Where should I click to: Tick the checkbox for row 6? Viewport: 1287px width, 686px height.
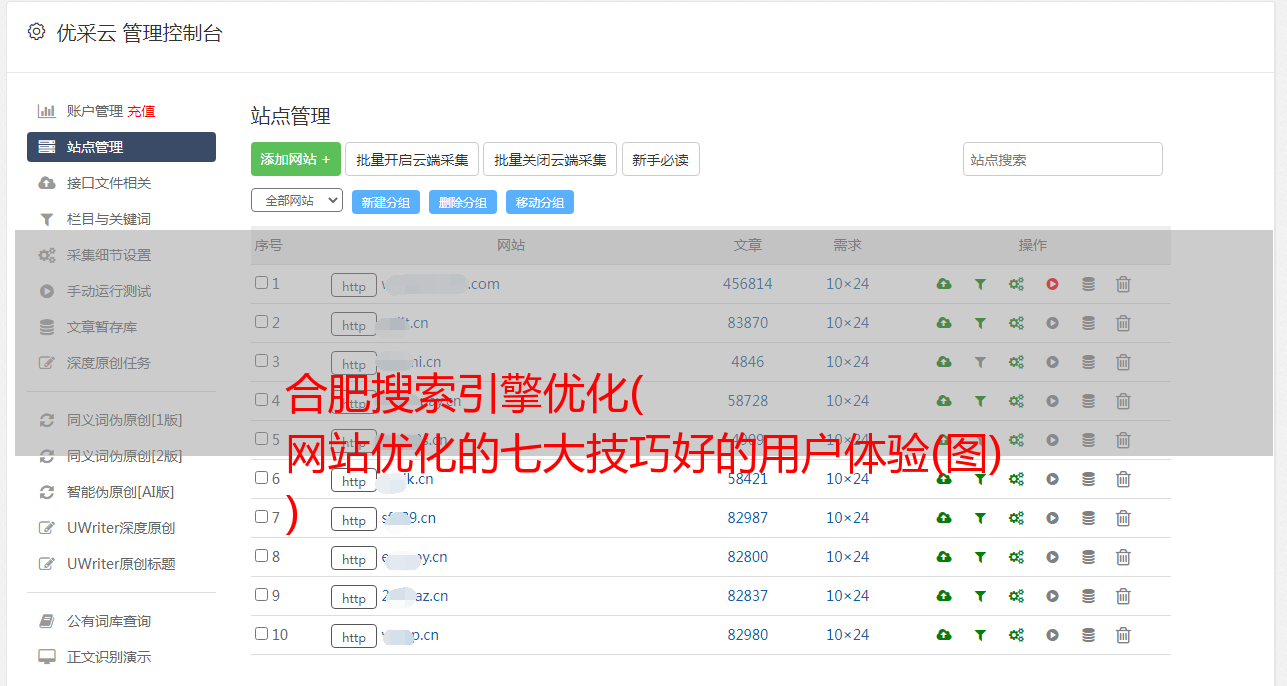tap(261, 478)
